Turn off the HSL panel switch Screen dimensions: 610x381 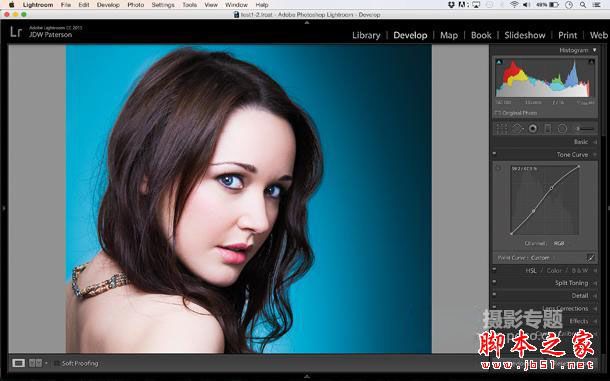point(494,270)
